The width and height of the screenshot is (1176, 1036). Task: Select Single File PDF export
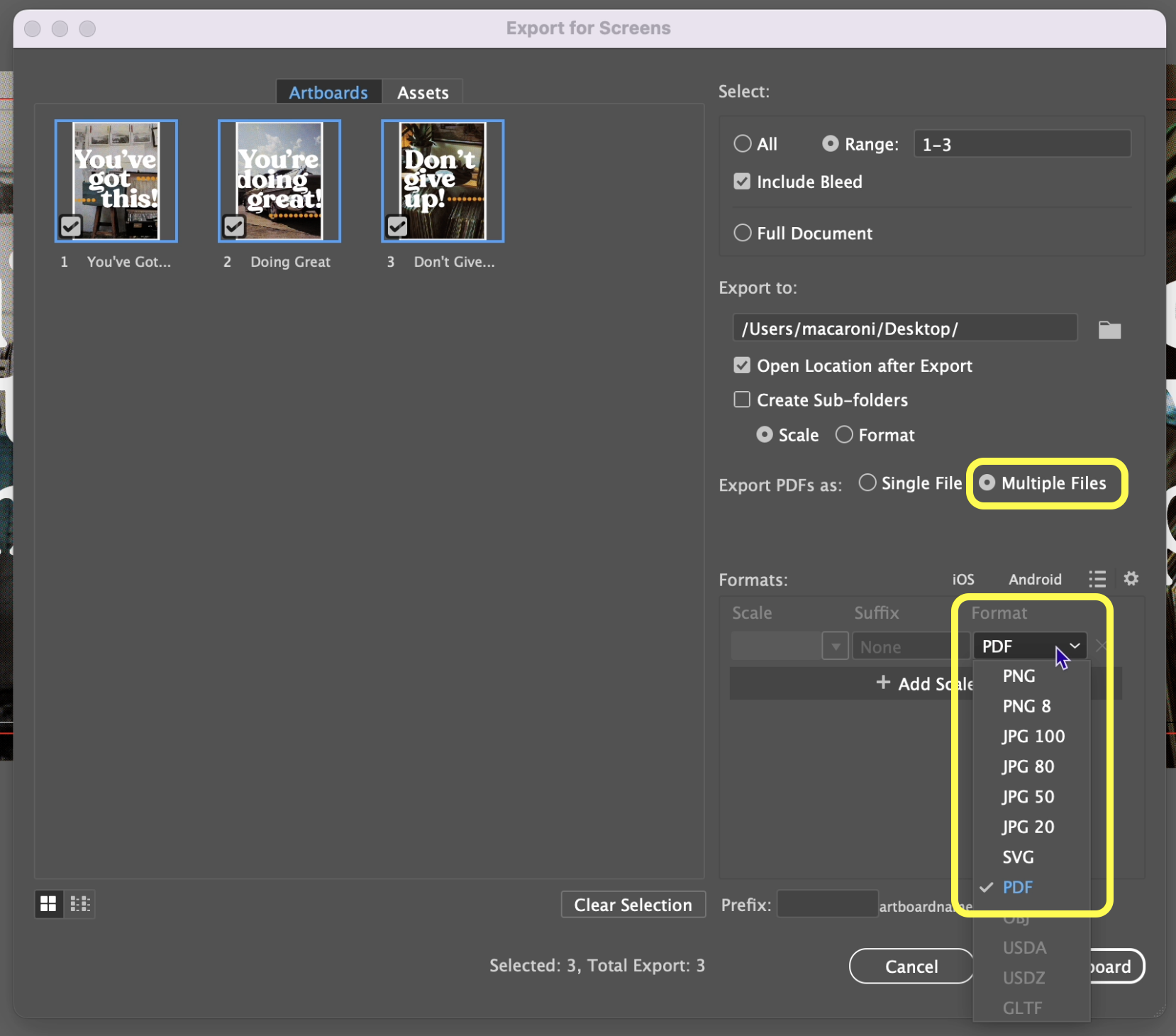point(867,483)
